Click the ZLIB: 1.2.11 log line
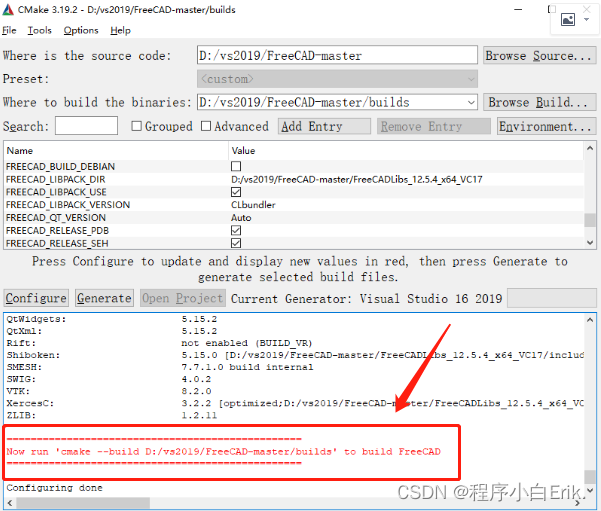 pyautogui.click(x=112, y=415)
